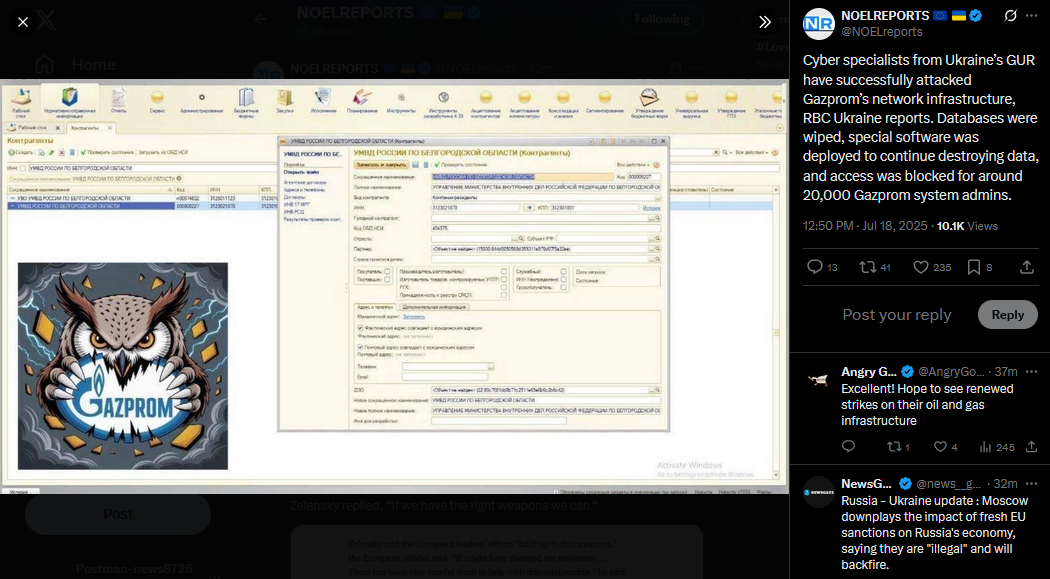Close the full-screen image viewer
This screenshot has height=579, width=1050.
[23, 22]
